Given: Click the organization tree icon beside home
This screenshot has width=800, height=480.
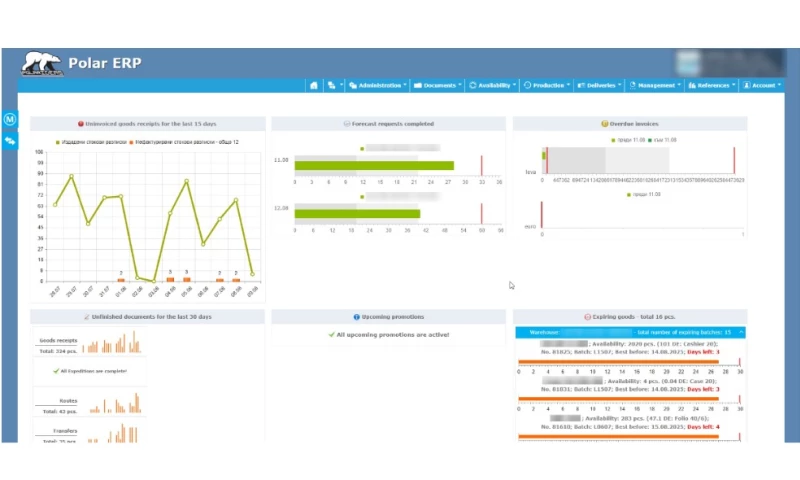Looking at the screenshot, I should 332,86.
